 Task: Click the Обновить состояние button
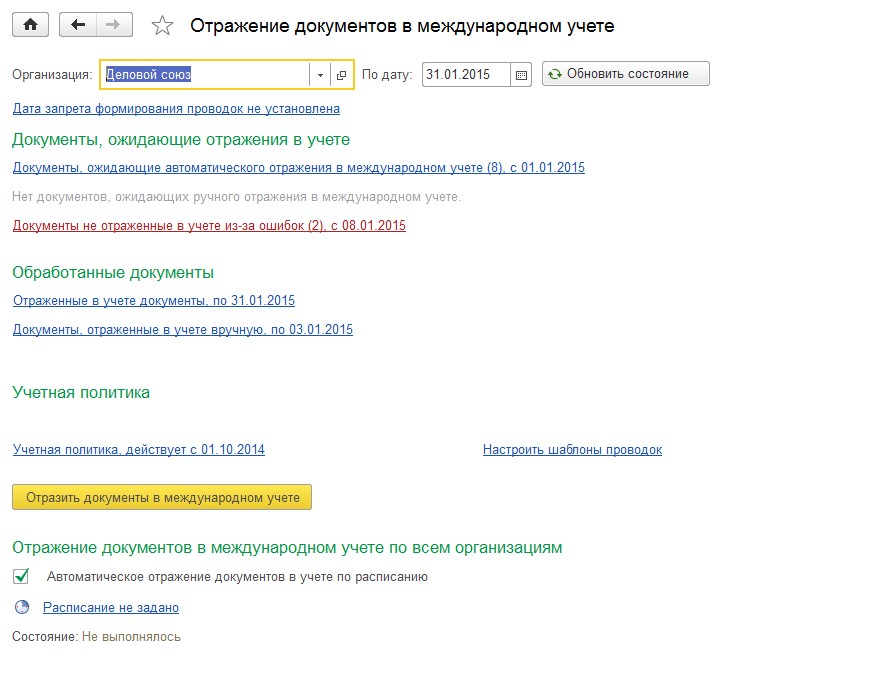click(625, 74)
